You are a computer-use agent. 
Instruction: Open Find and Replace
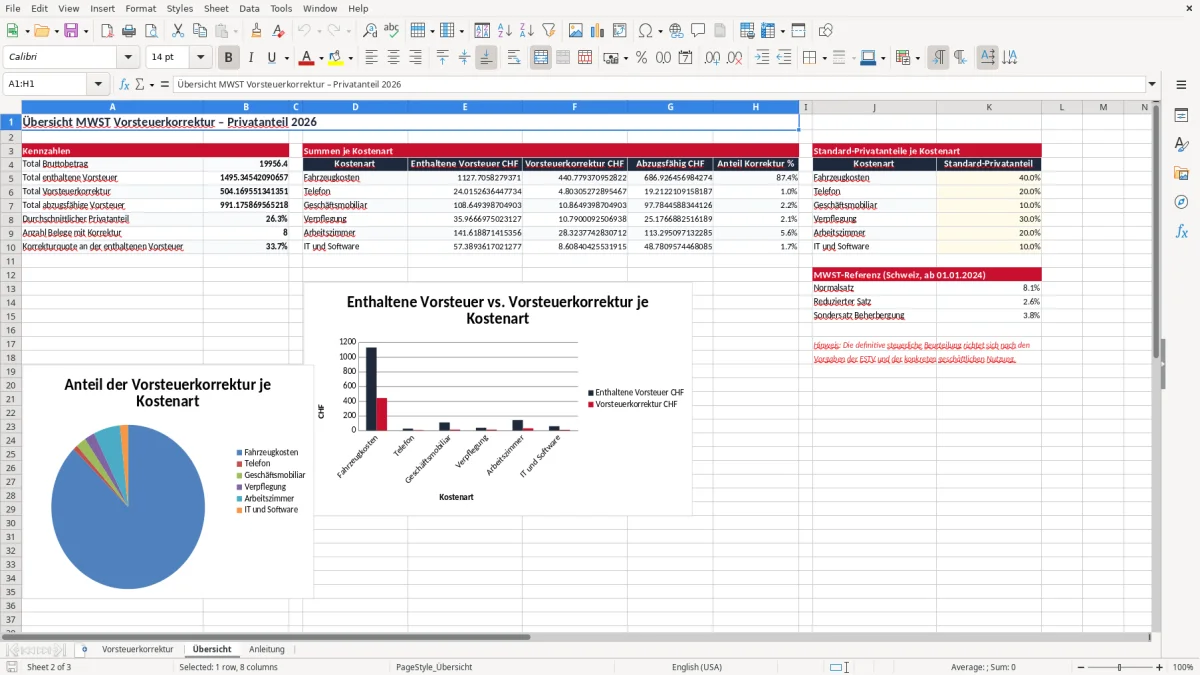click(x=370, y=31)
